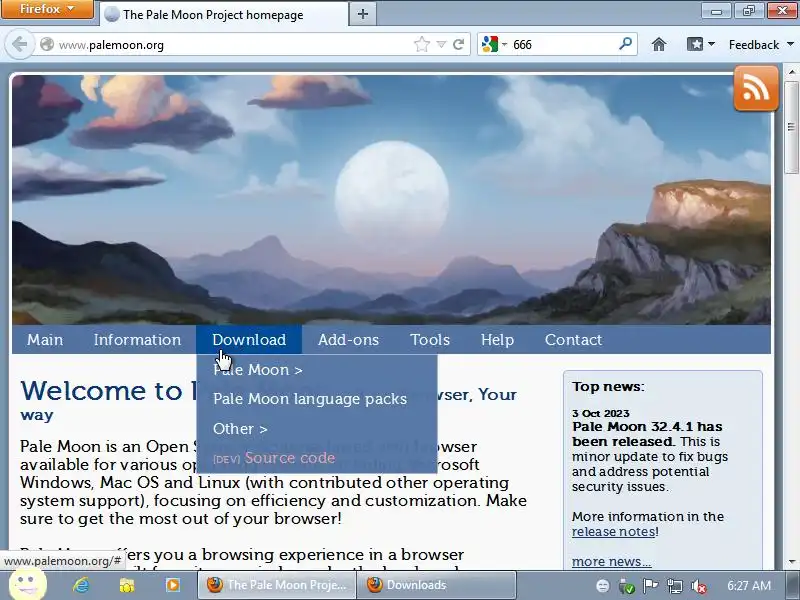
Task: Click the smiley tray icon
Action: (603, 586)
